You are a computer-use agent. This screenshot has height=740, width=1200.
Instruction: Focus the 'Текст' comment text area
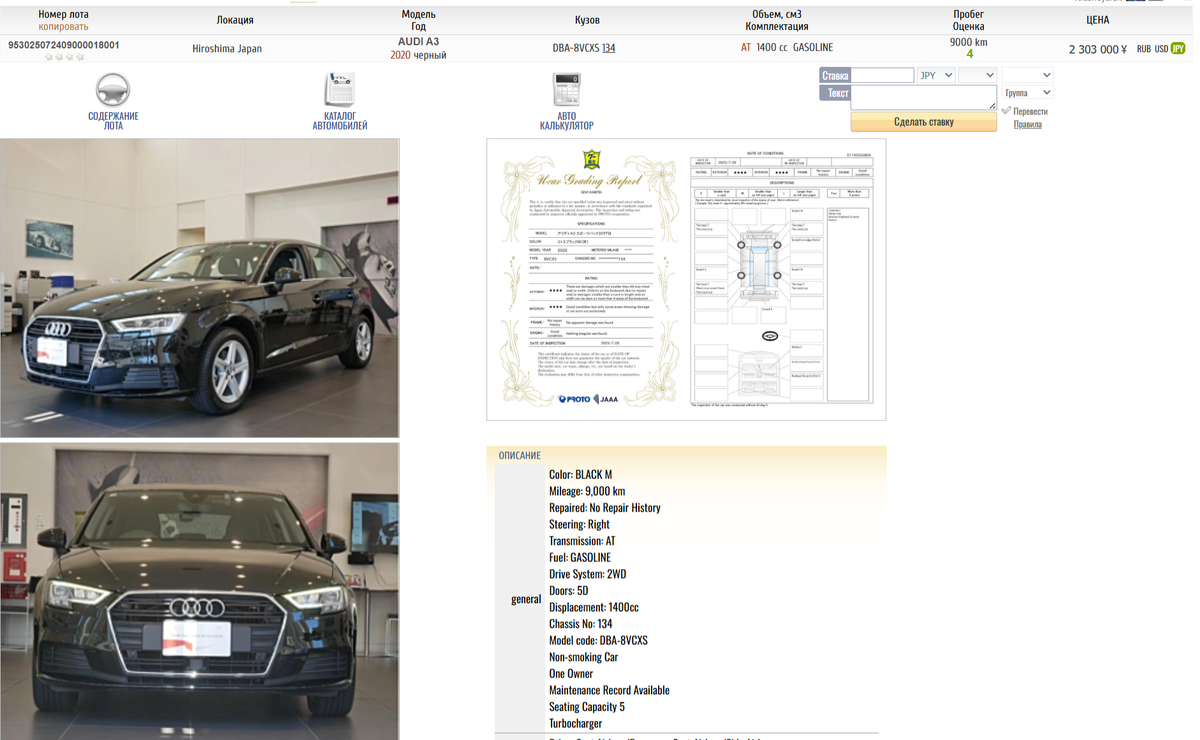click(923, 97)
